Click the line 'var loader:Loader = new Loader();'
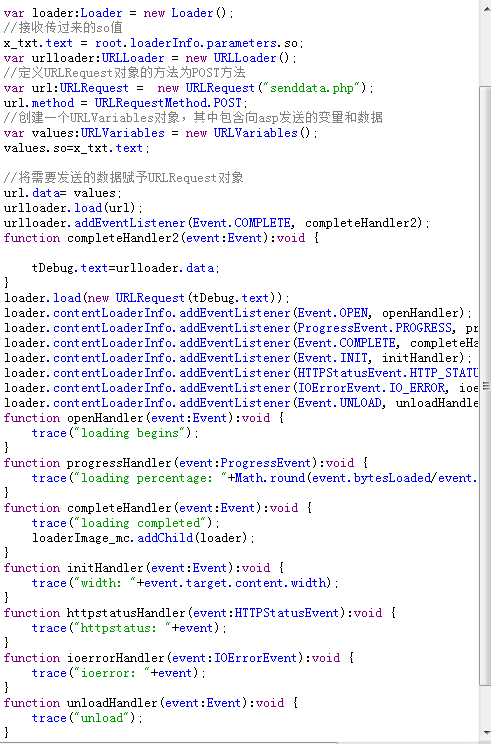This screenshot has height=744, width=491. coord(119,13)
